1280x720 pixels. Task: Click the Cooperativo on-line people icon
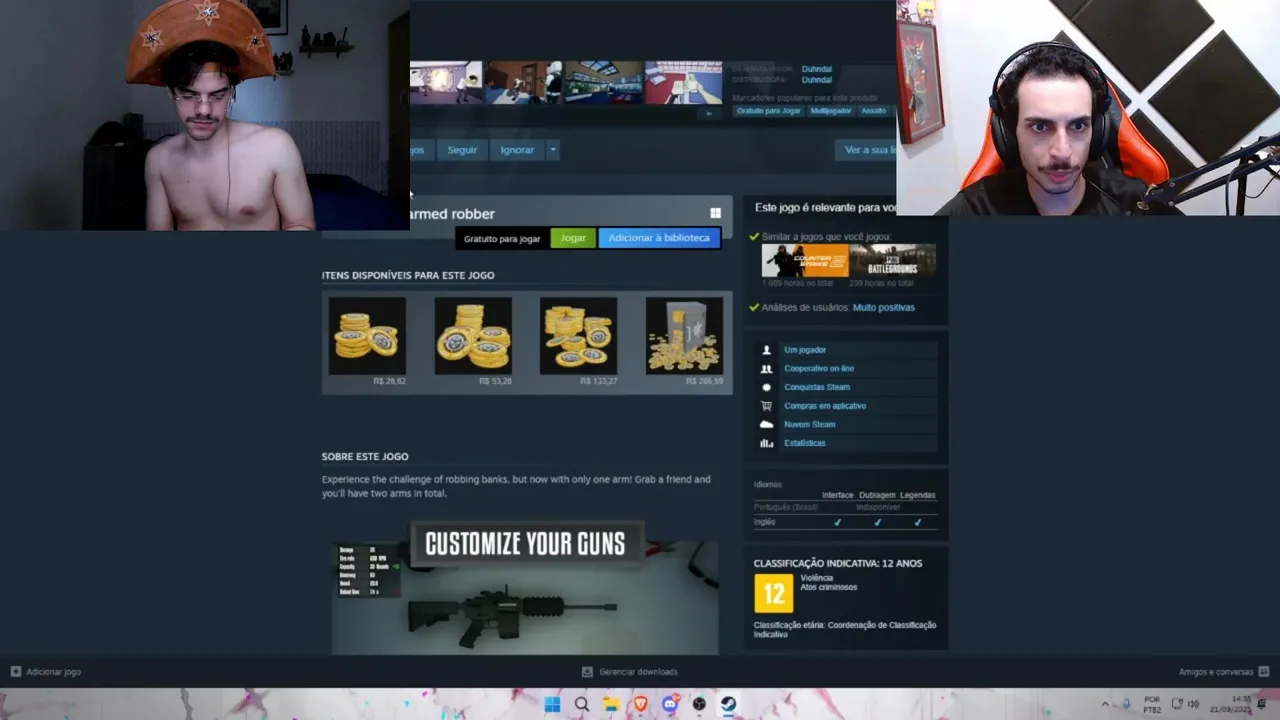point(766,369)
